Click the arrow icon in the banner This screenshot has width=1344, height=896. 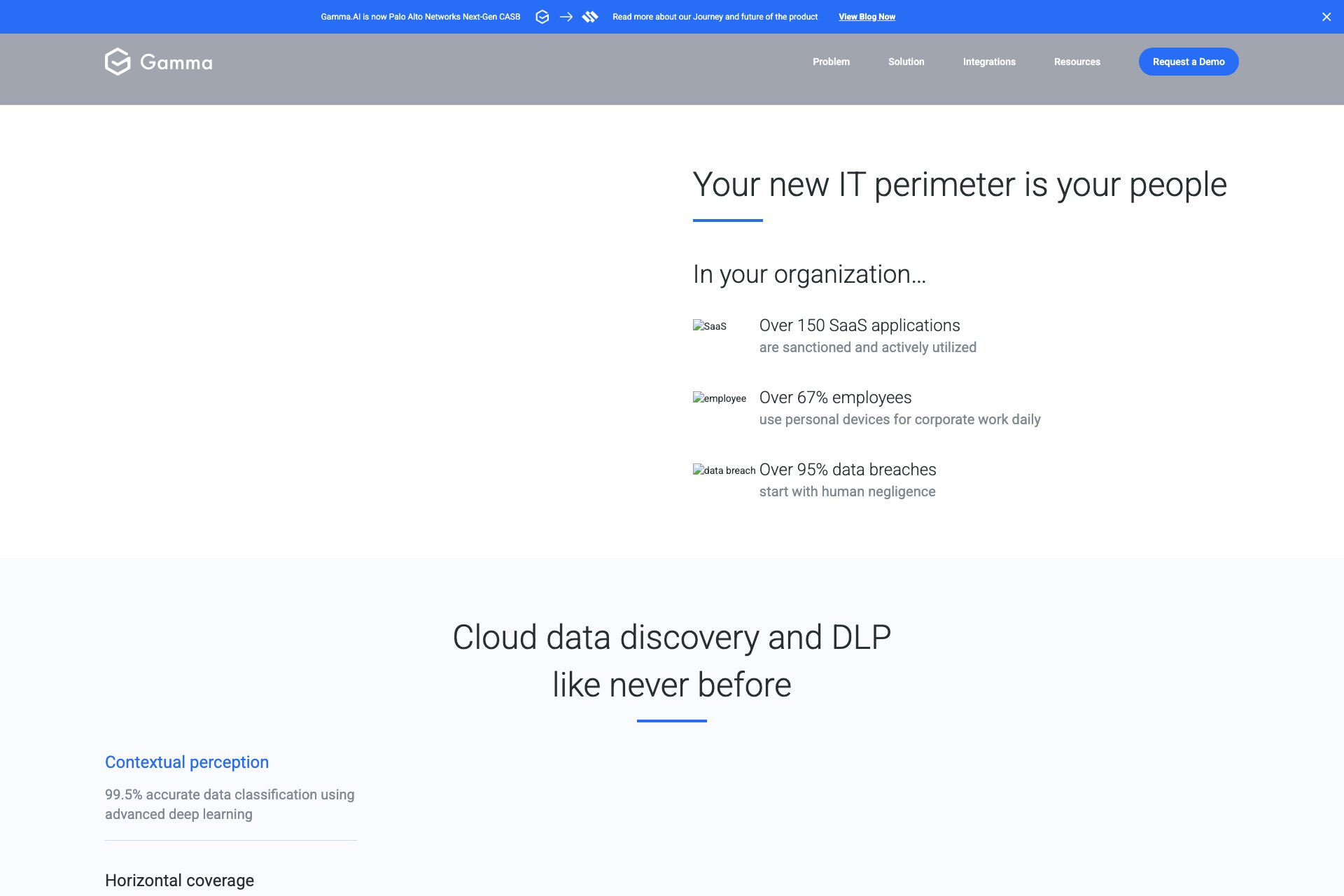point(566,17)
